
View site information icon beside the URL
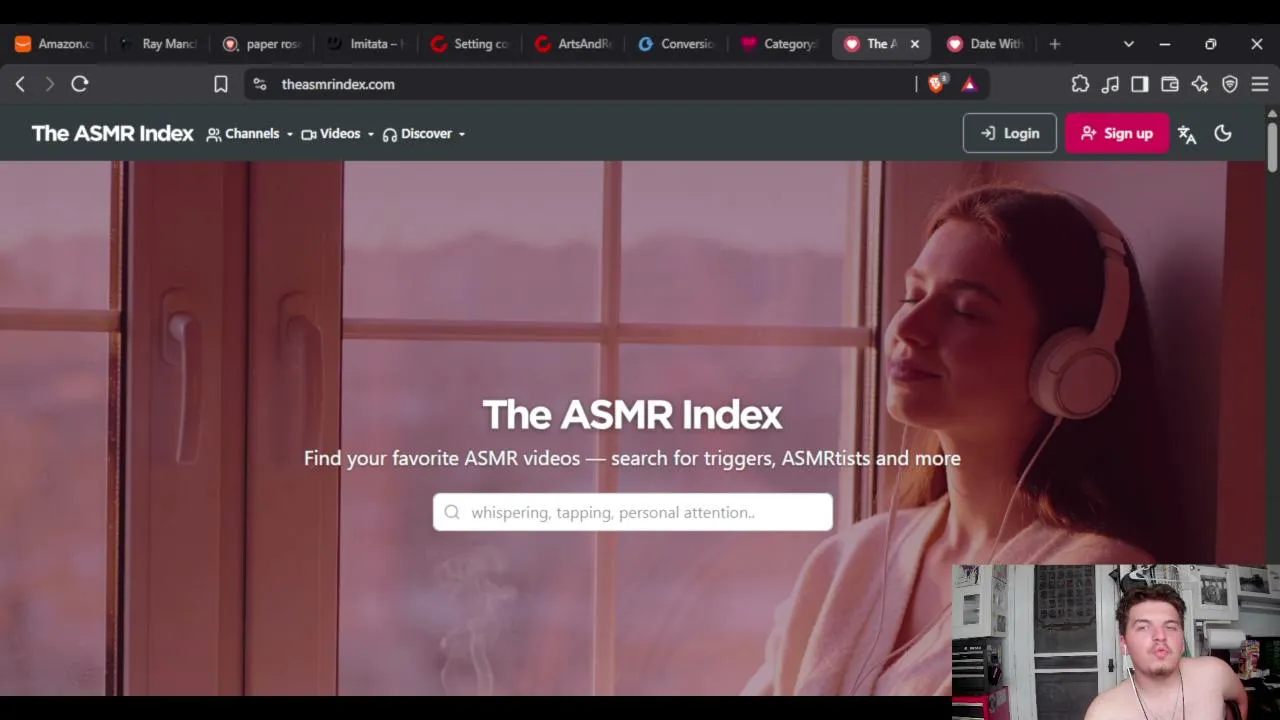(x=260, y=84)
